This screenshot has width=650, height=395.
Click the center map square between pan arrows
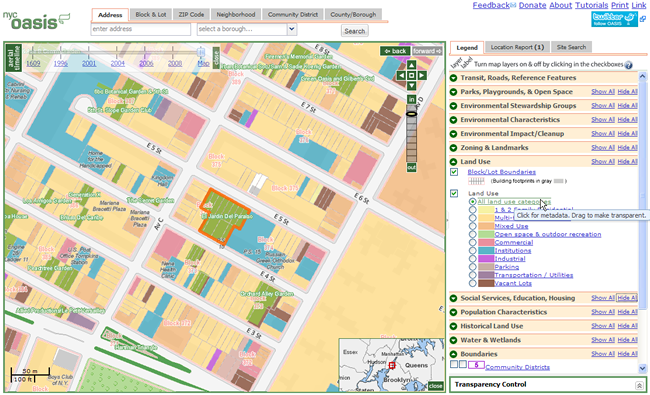(x=411, y=75)
